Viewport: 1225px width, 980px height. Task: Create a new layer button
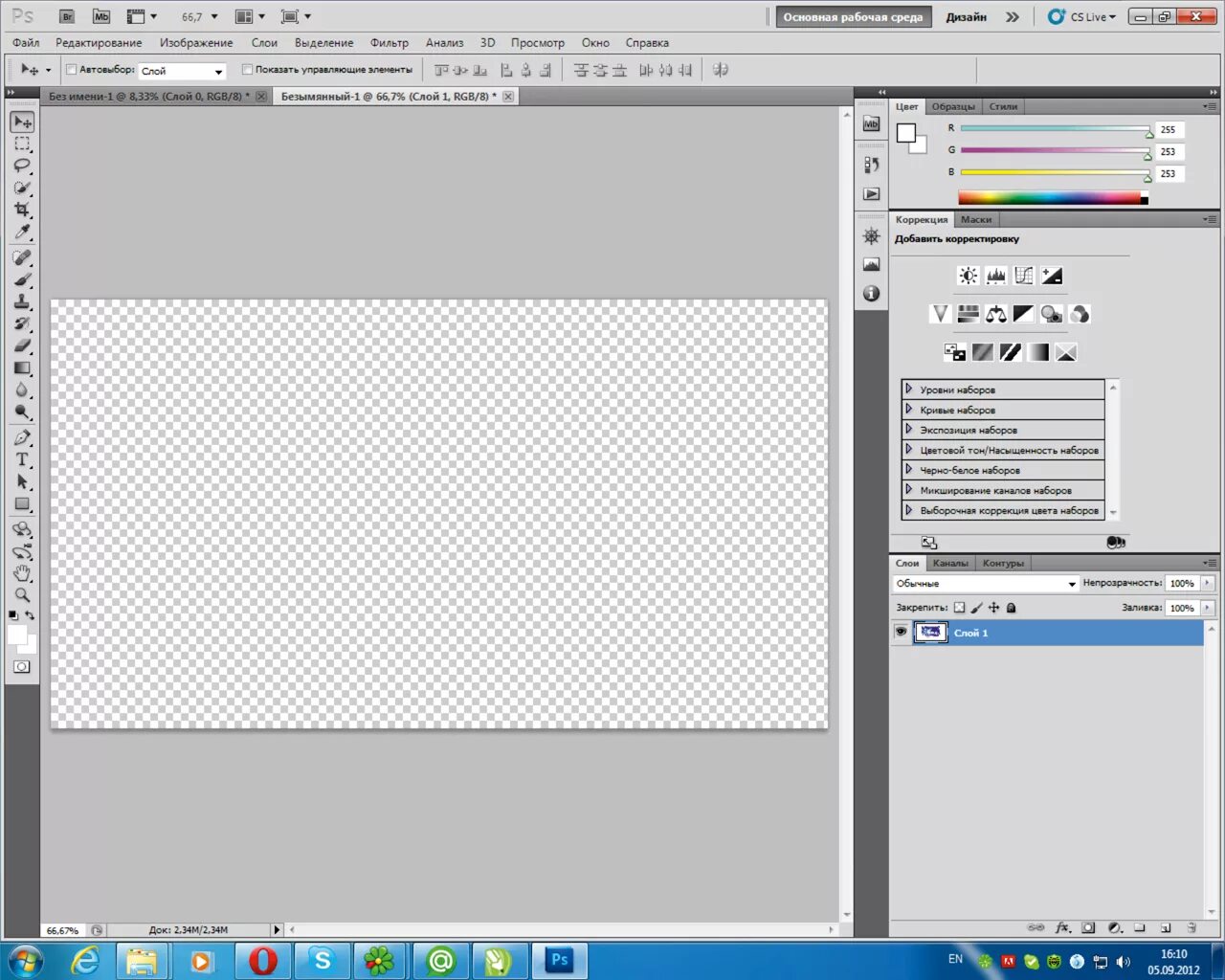pyautogui.click(x=1166, y=927)
